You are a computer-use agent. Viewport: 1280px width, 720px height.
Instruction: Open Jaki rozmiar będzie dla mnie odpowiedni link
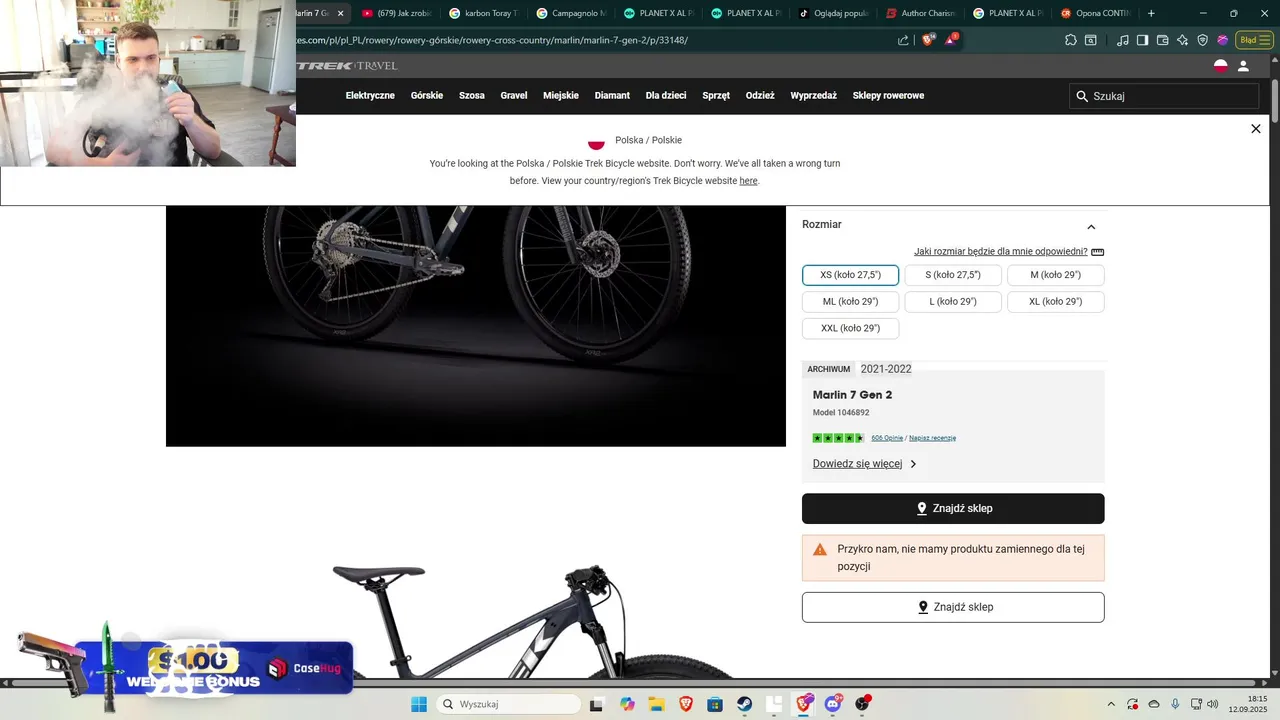pos(1001,252)
